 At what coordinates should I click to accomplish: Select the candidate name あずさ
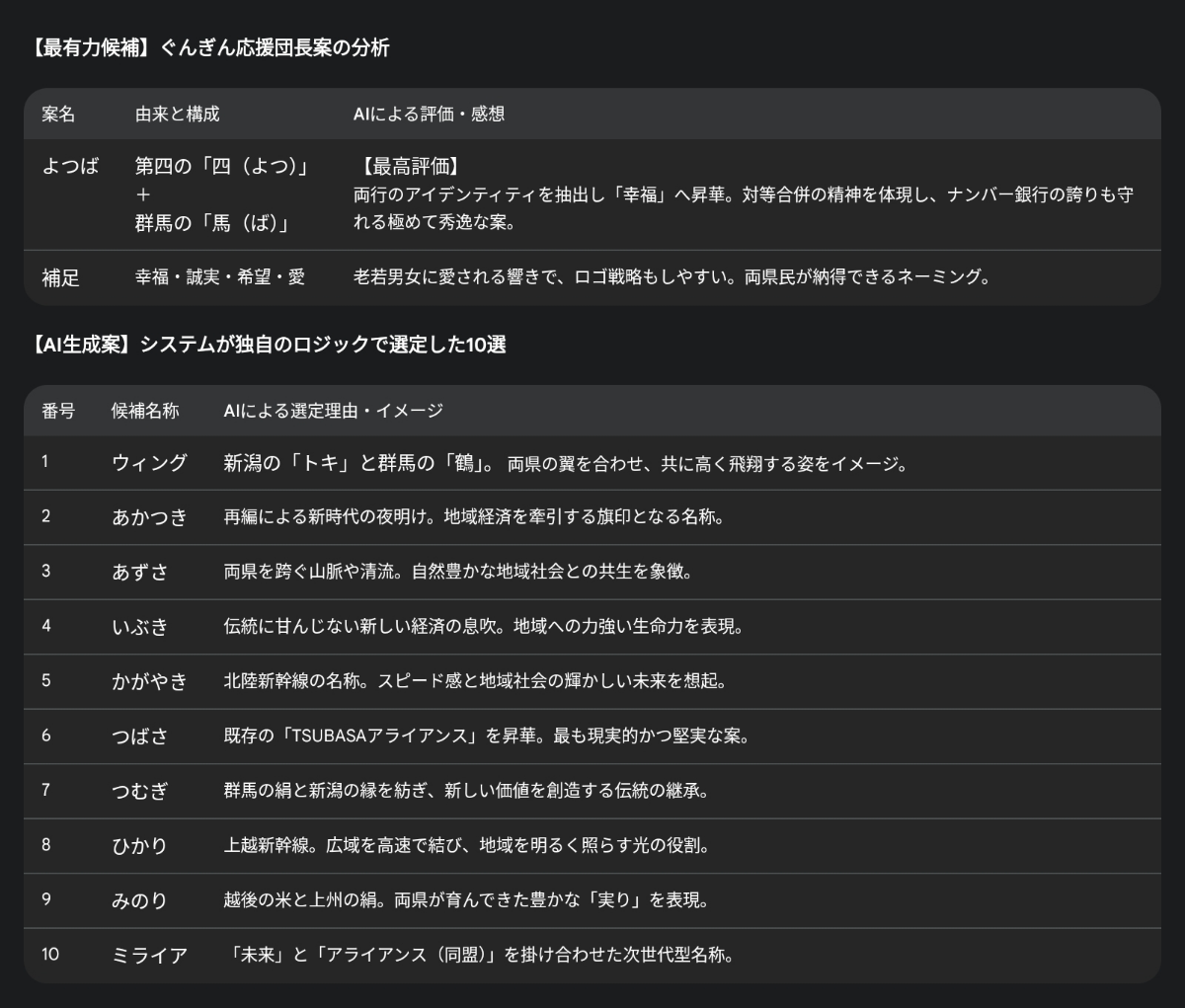point(142,573)
